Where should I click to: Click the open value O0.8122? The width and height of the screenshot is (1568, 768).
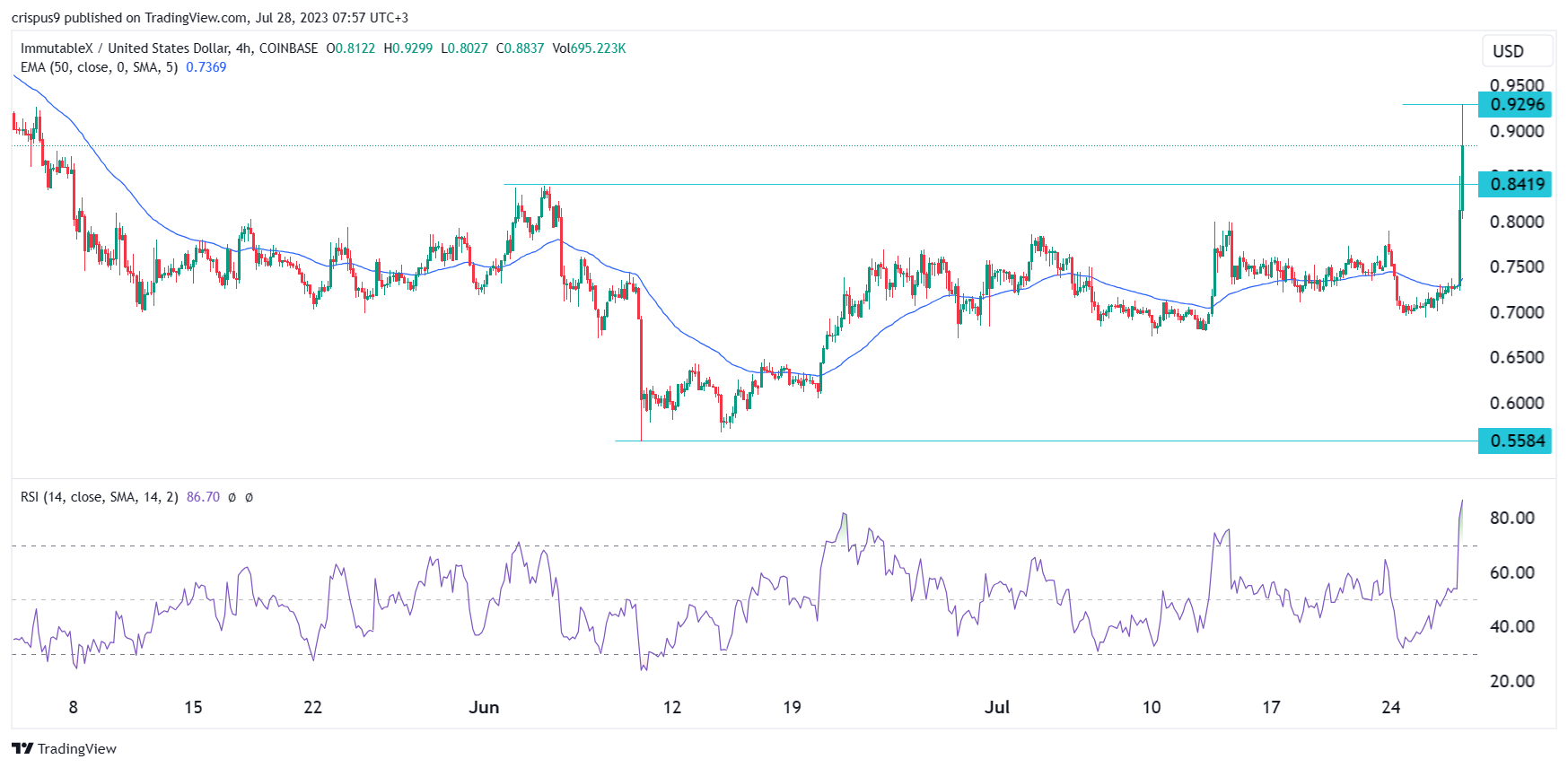coord(351,48)
